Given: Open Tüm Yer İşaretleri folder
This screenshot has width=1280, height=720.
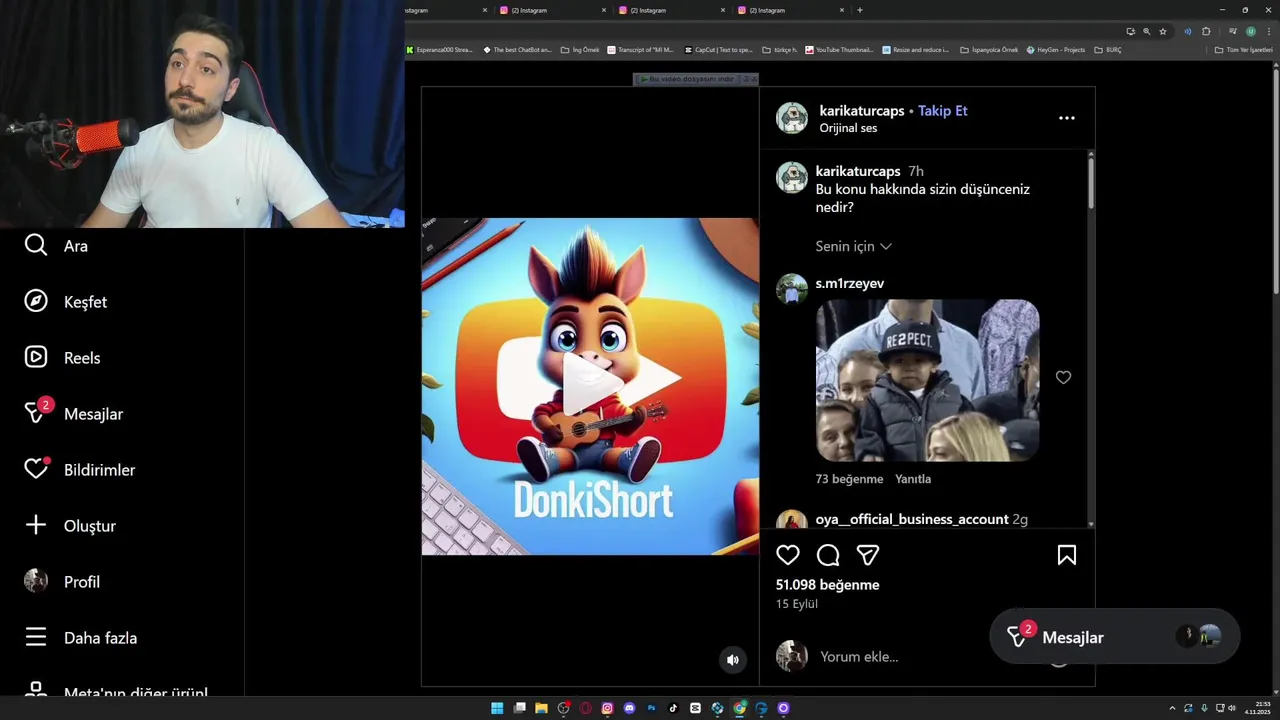Looking at the screenshot, I should click(x=1244, y=50).
